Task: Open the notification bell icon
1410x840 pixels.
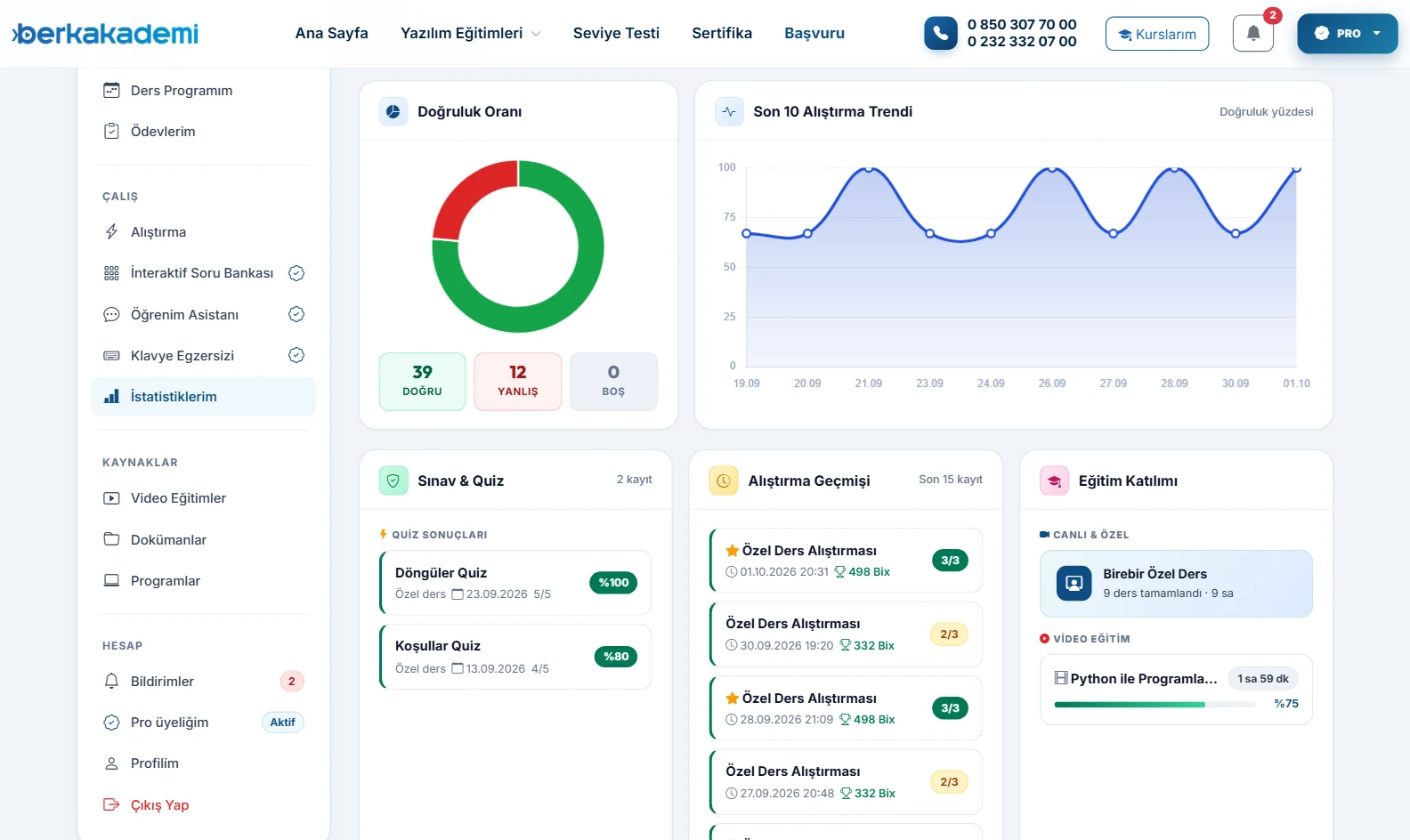Action: coord(1252,34)
